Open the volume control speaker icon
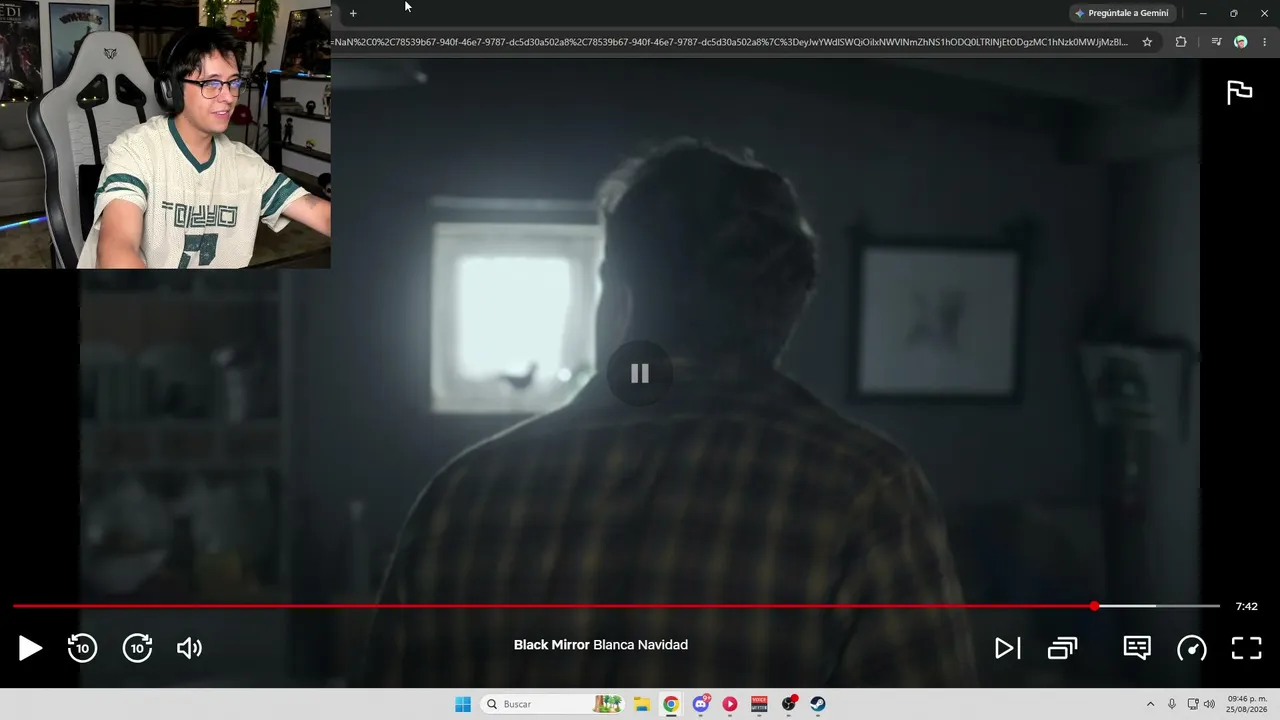Screen dimensions: 1280x720 click(189, 648)
